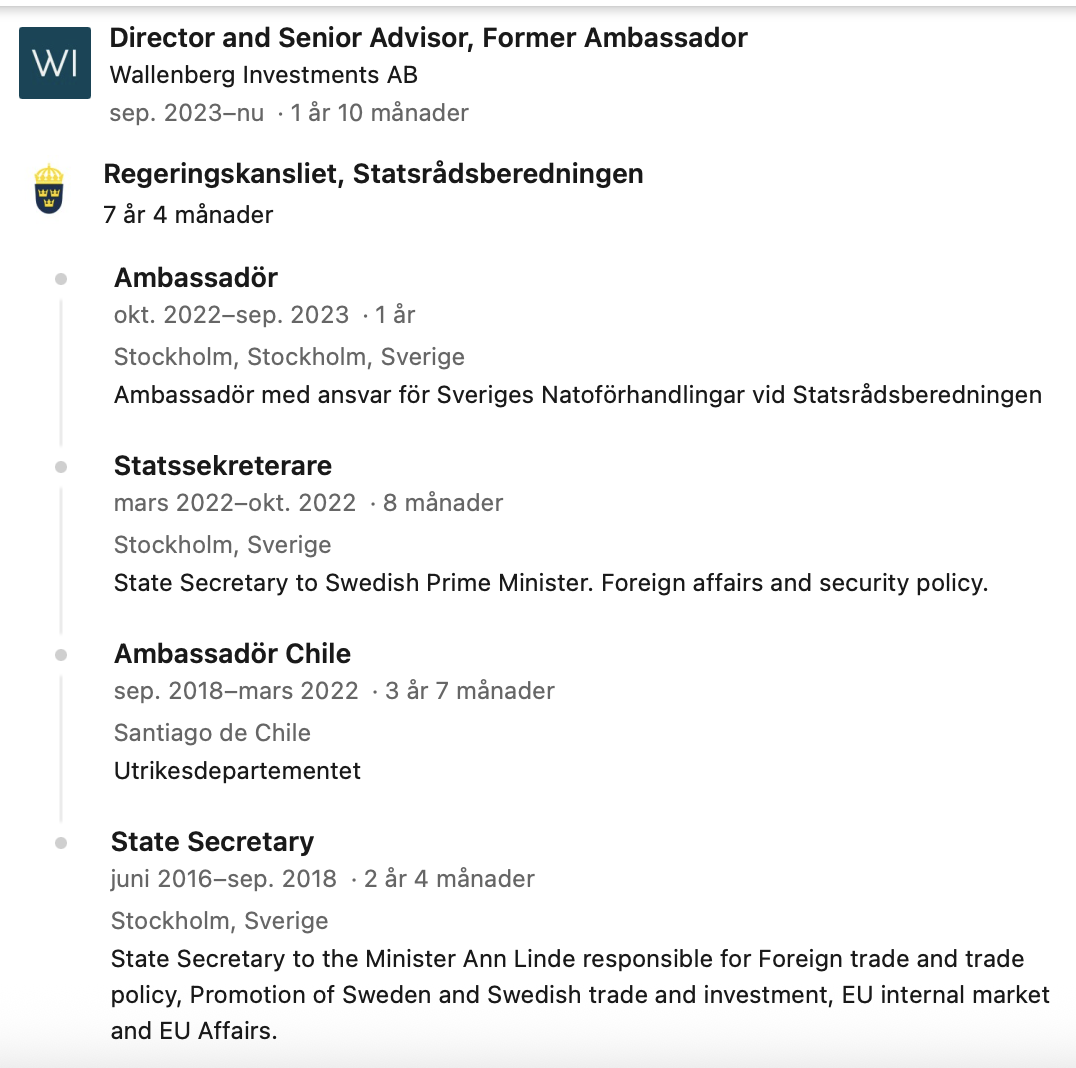
Task: Click the sep. 2023–nu date range
Action: point(187,113)
